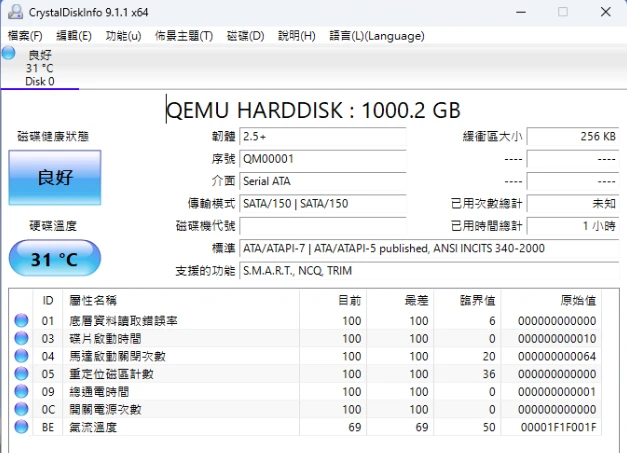
Task: Click the Disk 0 status orb icon
Action: pyautogui.click(x=9, y=53)
